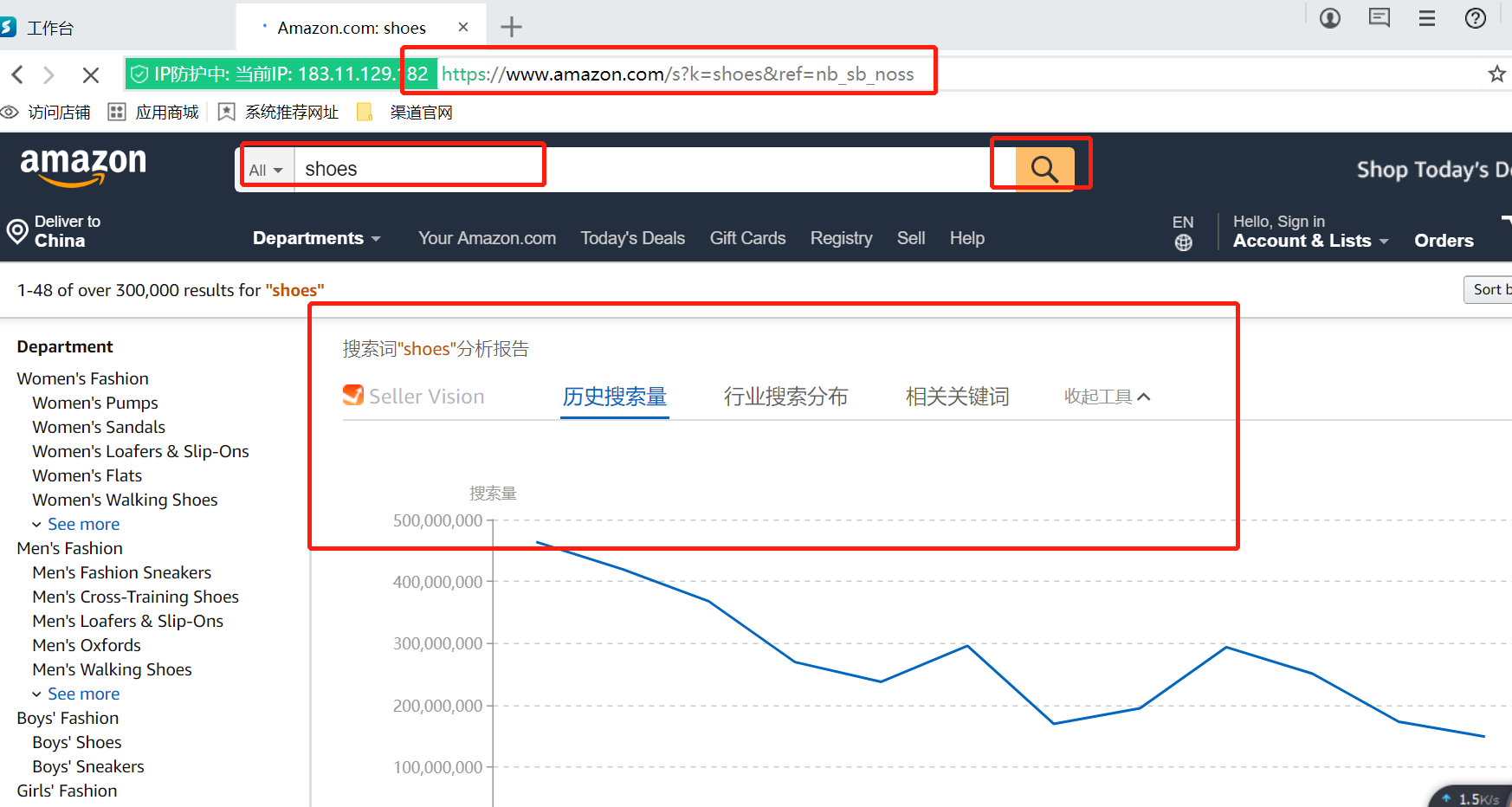Select Boys' Sneakers category
This screenshot has height=807, width=1512.
pos(87,766)
